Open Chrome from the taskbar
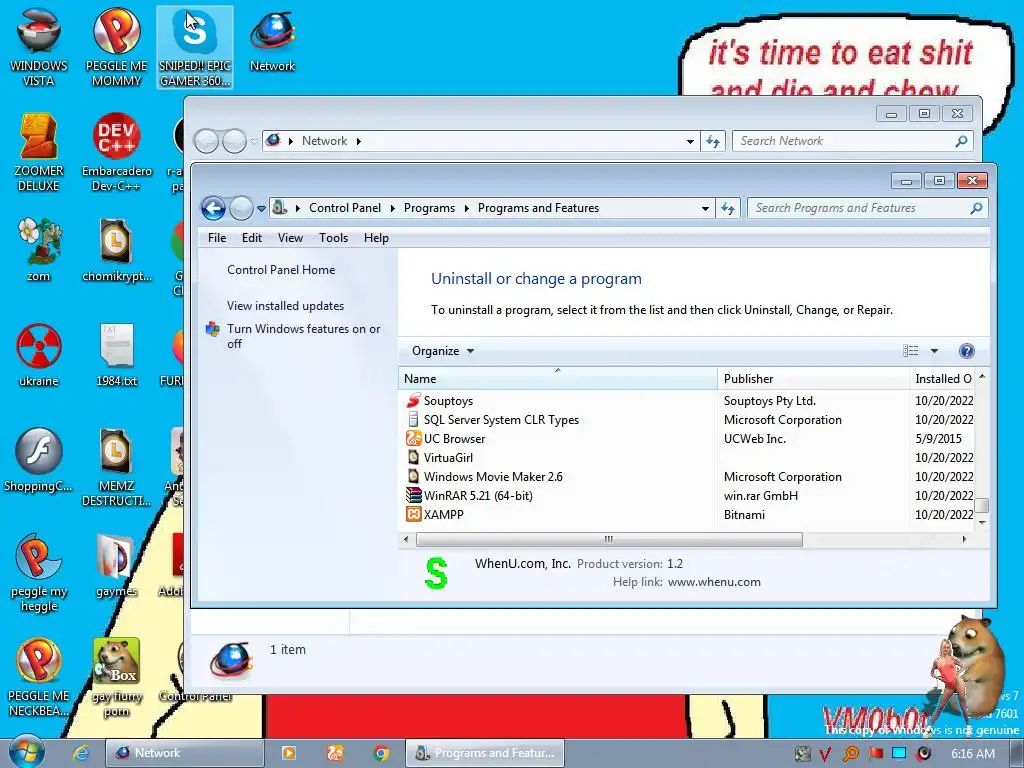This screenshot has width=1024, height=768. (x=381, y=753)
